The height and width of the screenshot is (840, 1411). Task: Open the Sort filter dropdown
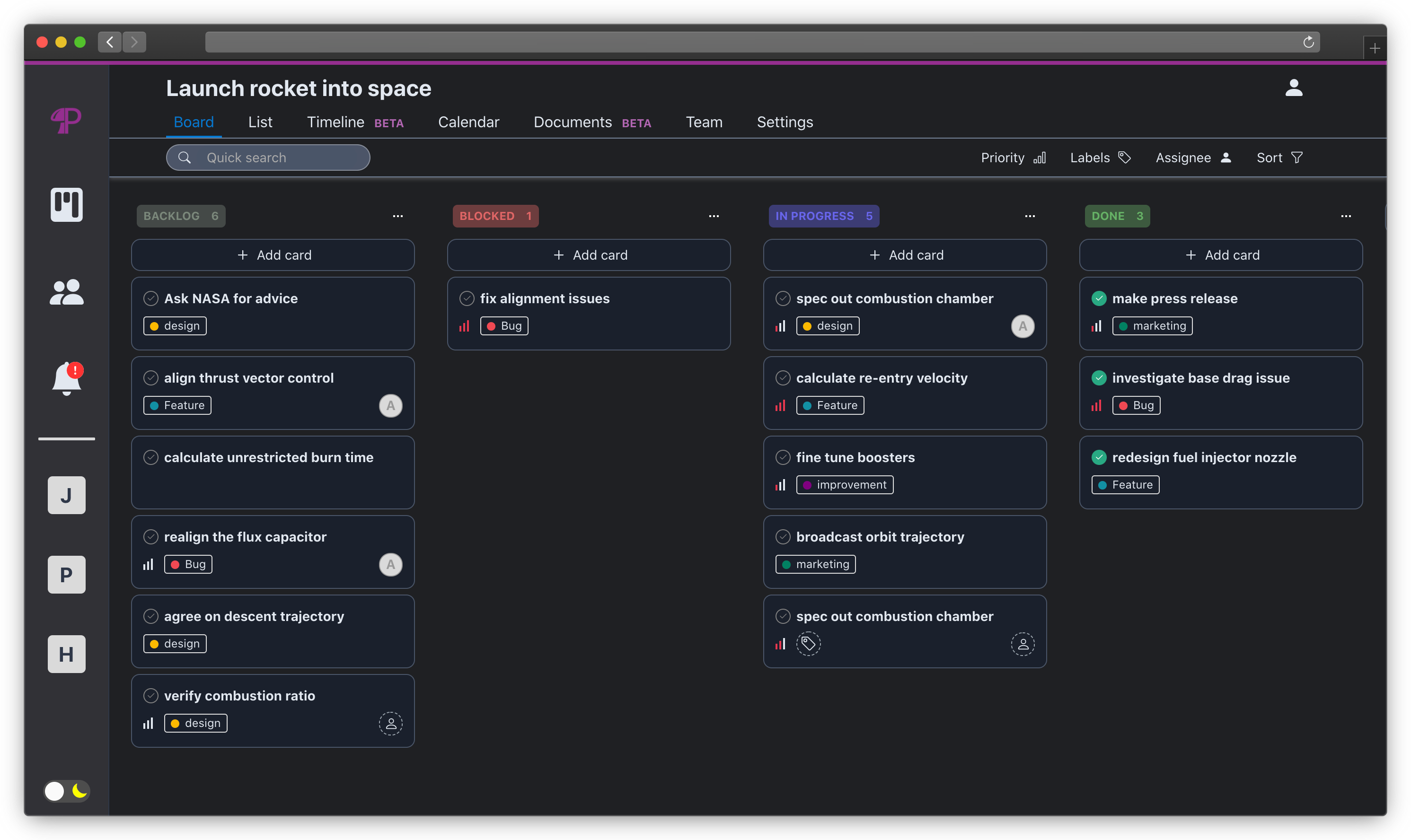pyautogui.click(x=1279, y=158)
